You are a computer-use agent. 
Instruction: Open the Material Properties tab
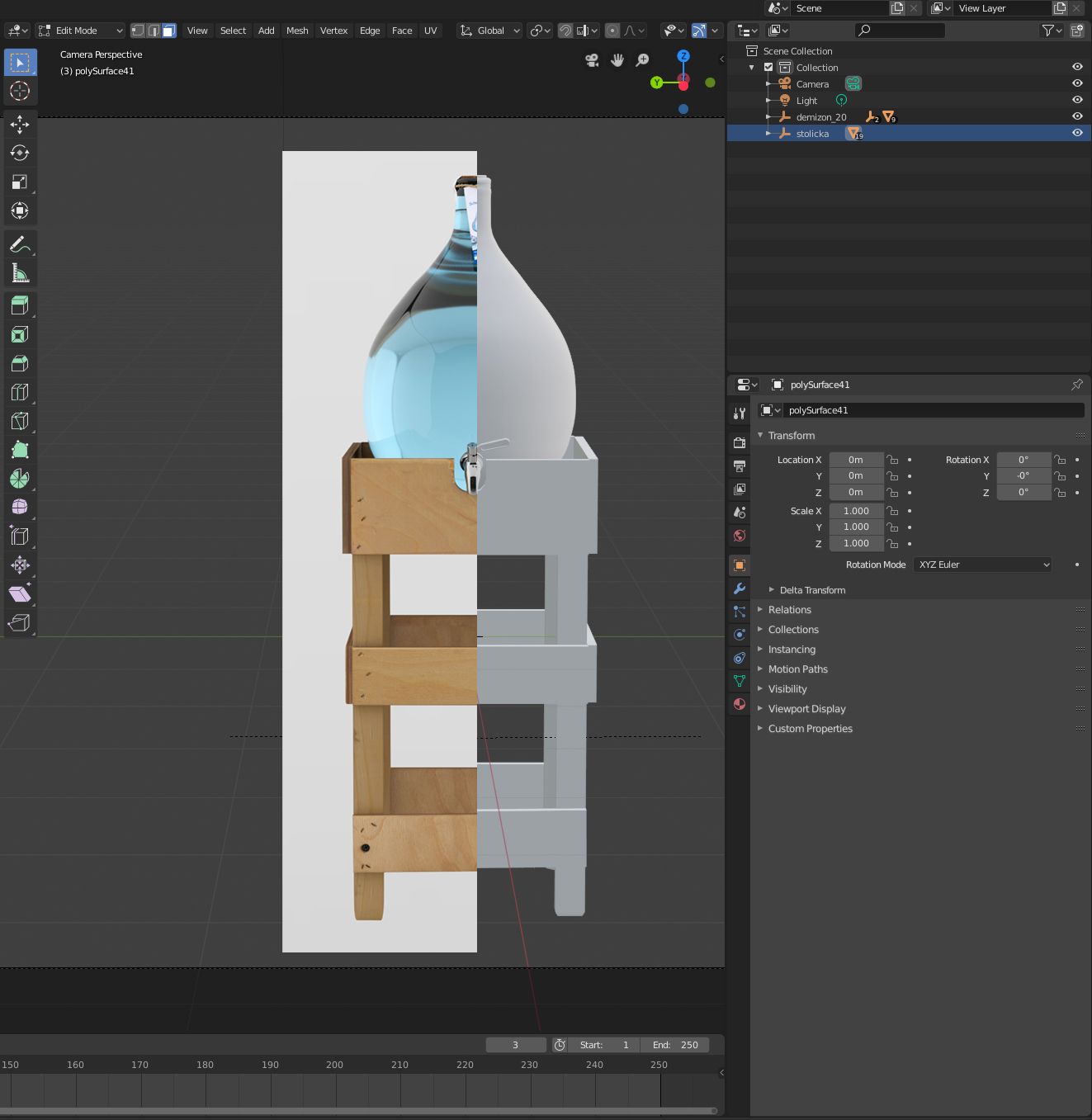739,704
